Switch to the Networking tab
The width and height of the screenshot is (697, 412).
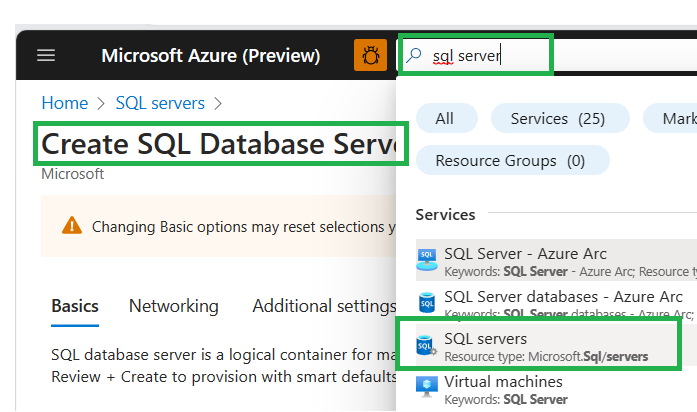tap(173, 306)
